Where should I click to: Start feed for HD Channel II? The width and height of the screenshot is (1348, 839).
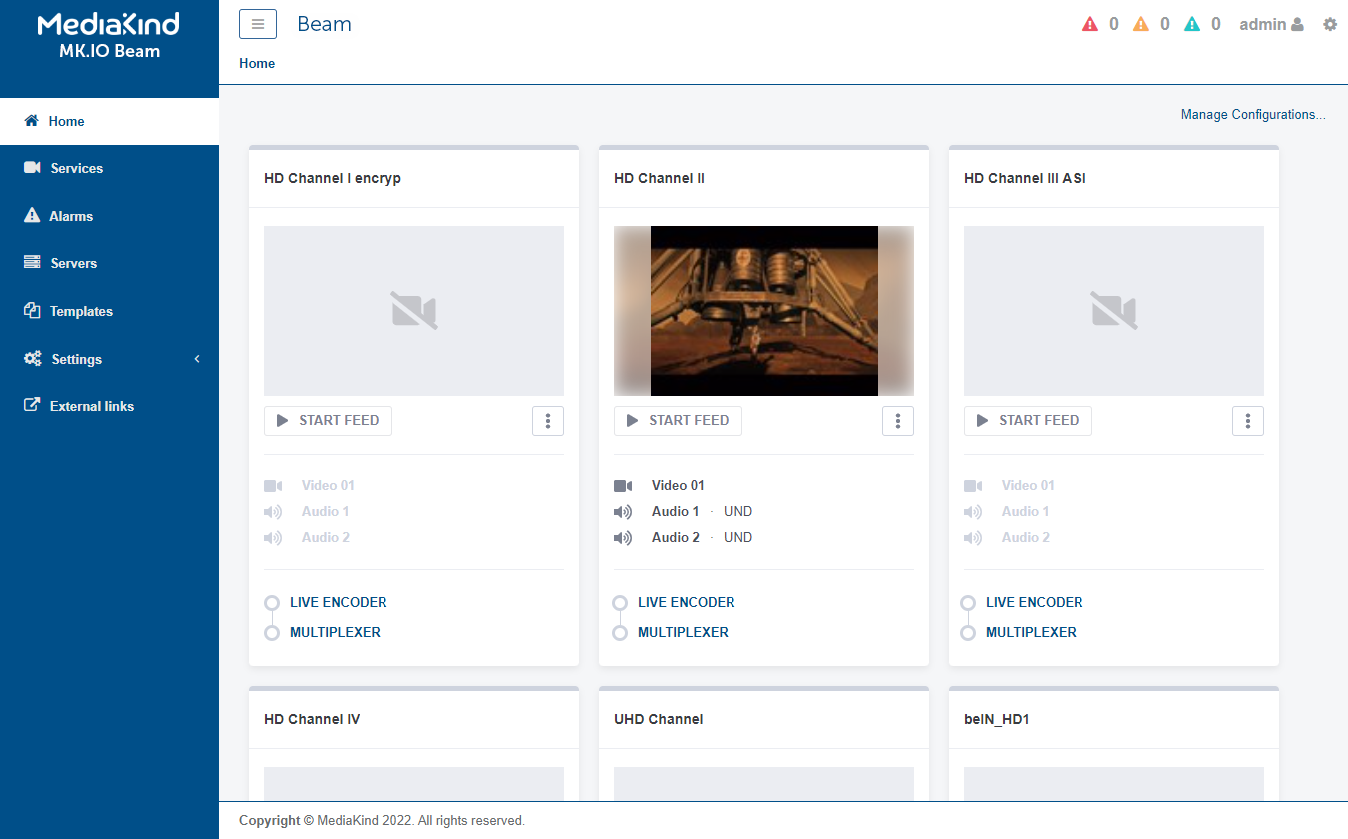[x=678, y=421]
